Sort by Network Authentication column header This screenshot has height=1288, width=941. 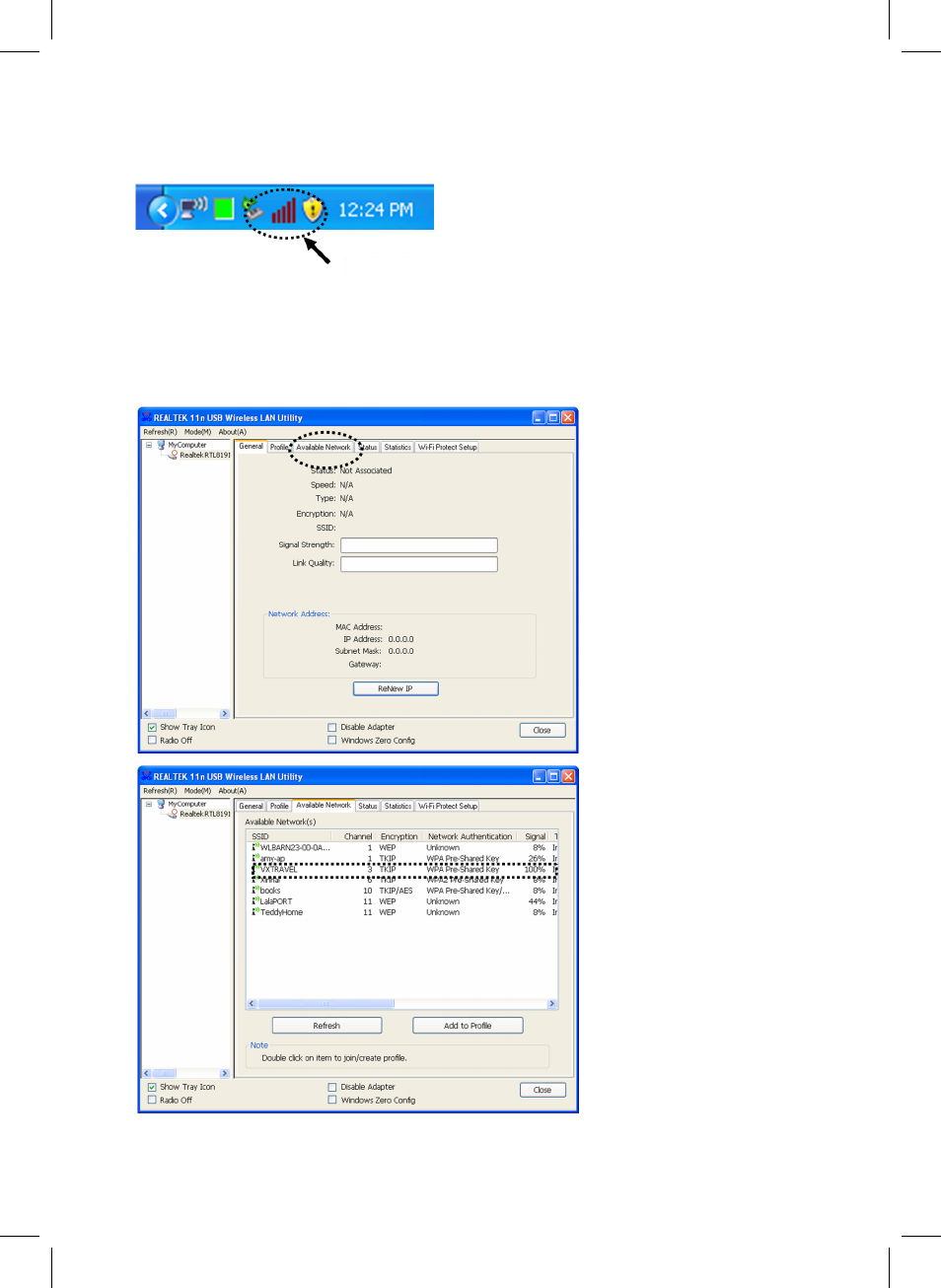(x=470, y=836)
